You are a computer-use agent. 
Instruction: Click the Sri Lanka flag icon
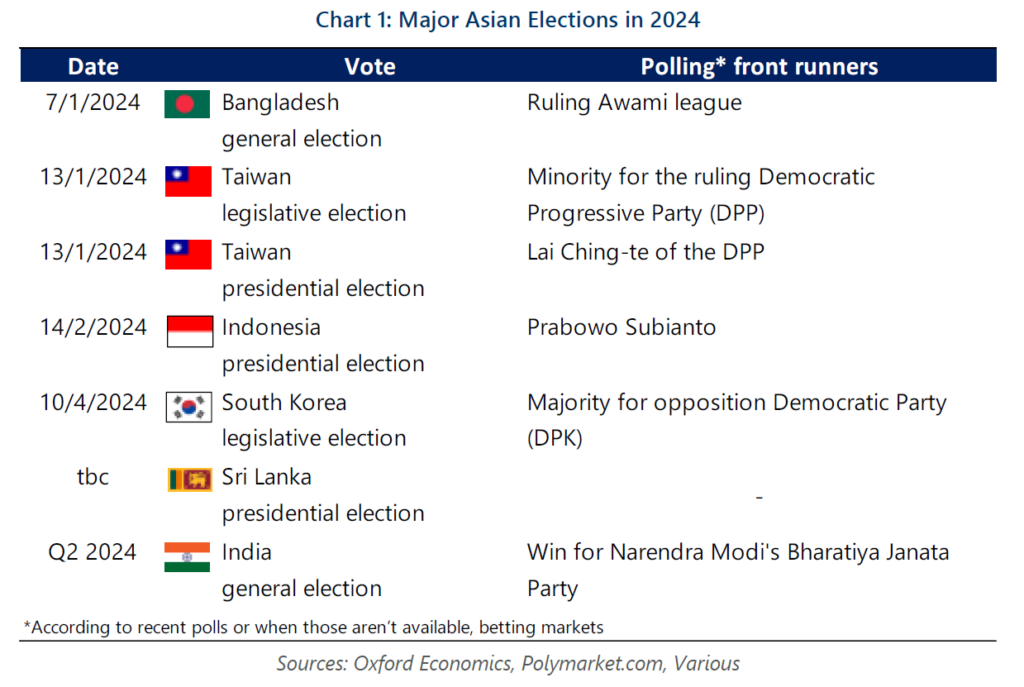(189, 479)
